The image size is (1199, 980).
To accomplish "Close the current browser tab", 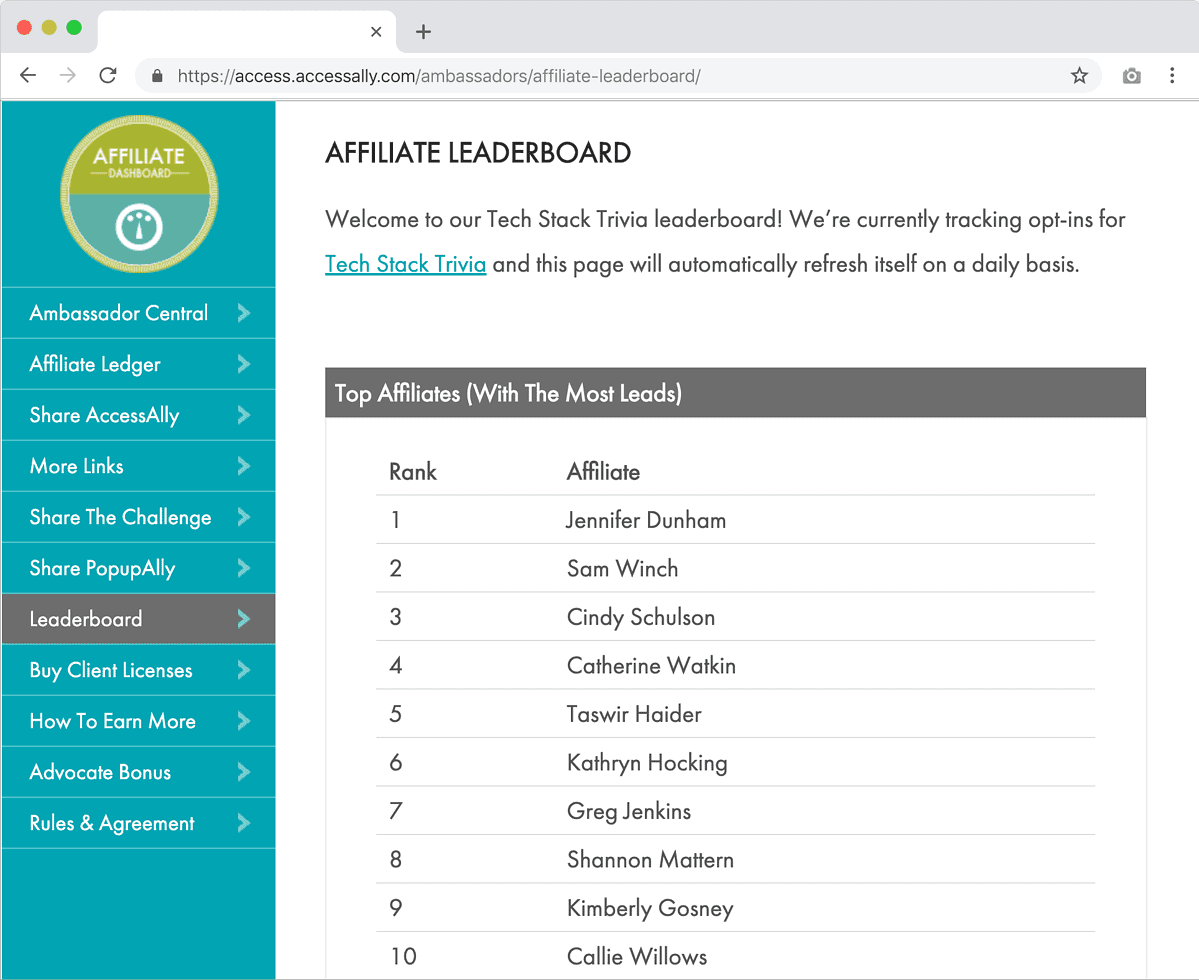I will tap(376, 31).
